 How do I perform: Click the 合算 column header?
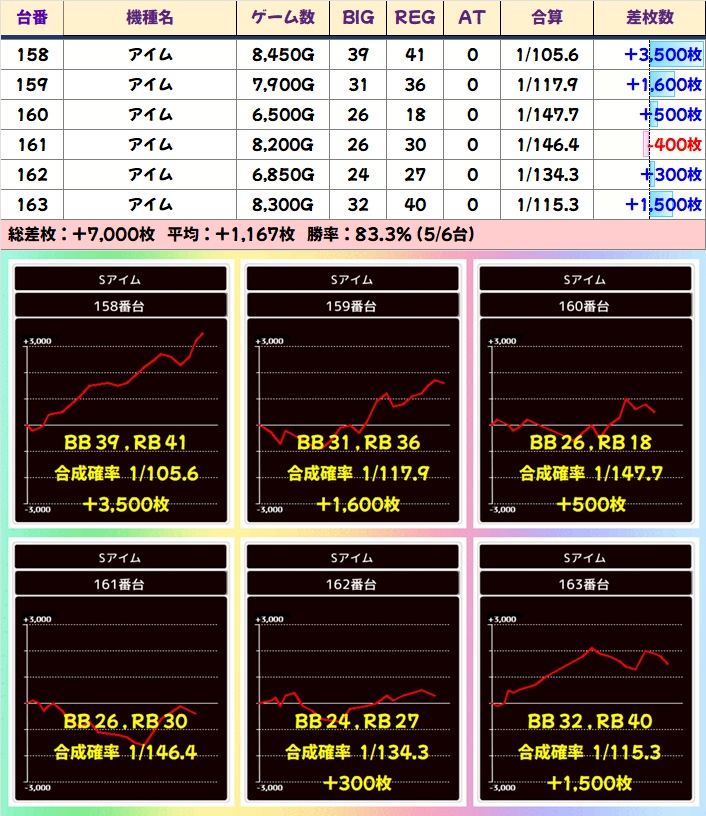coord(549,18)
